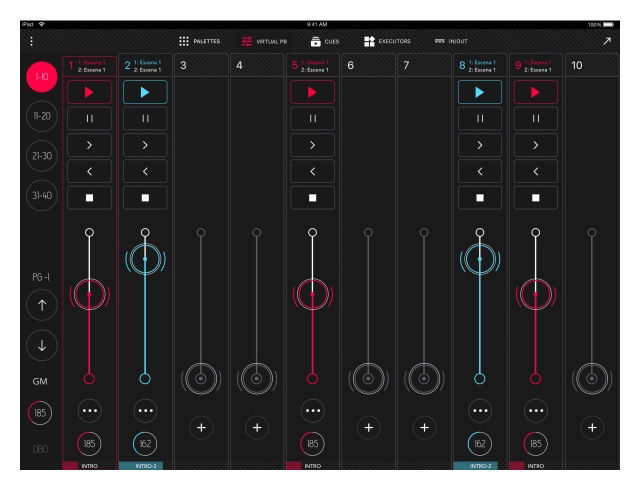Tap the 162 level dial on playback 8
Screen dimensions: 640x490
point(480,443)
